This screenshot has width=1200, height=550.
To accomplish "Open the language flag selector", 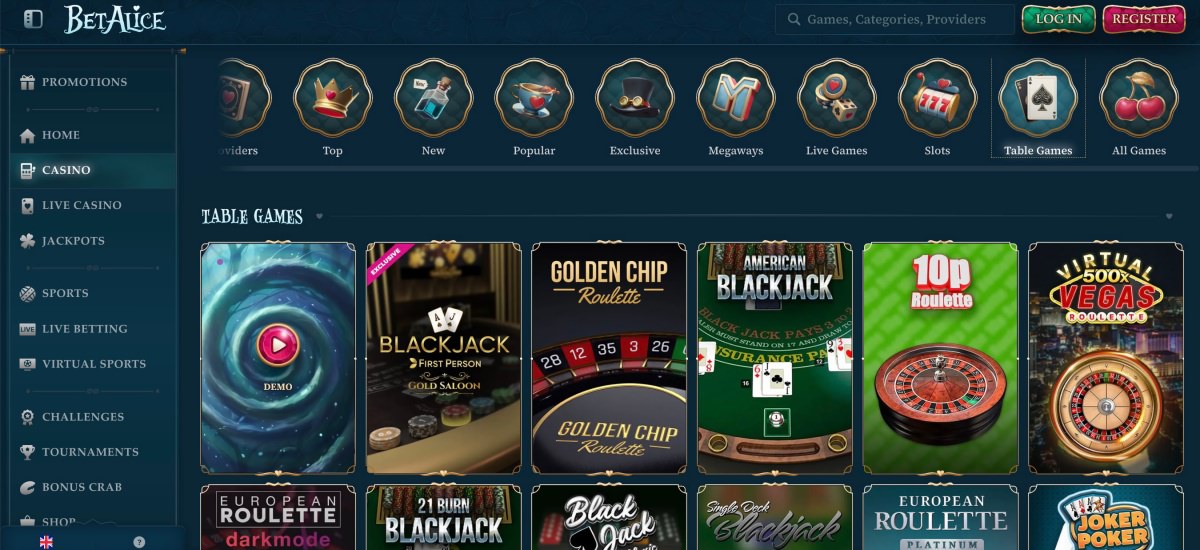I will (x=46, y=542).
